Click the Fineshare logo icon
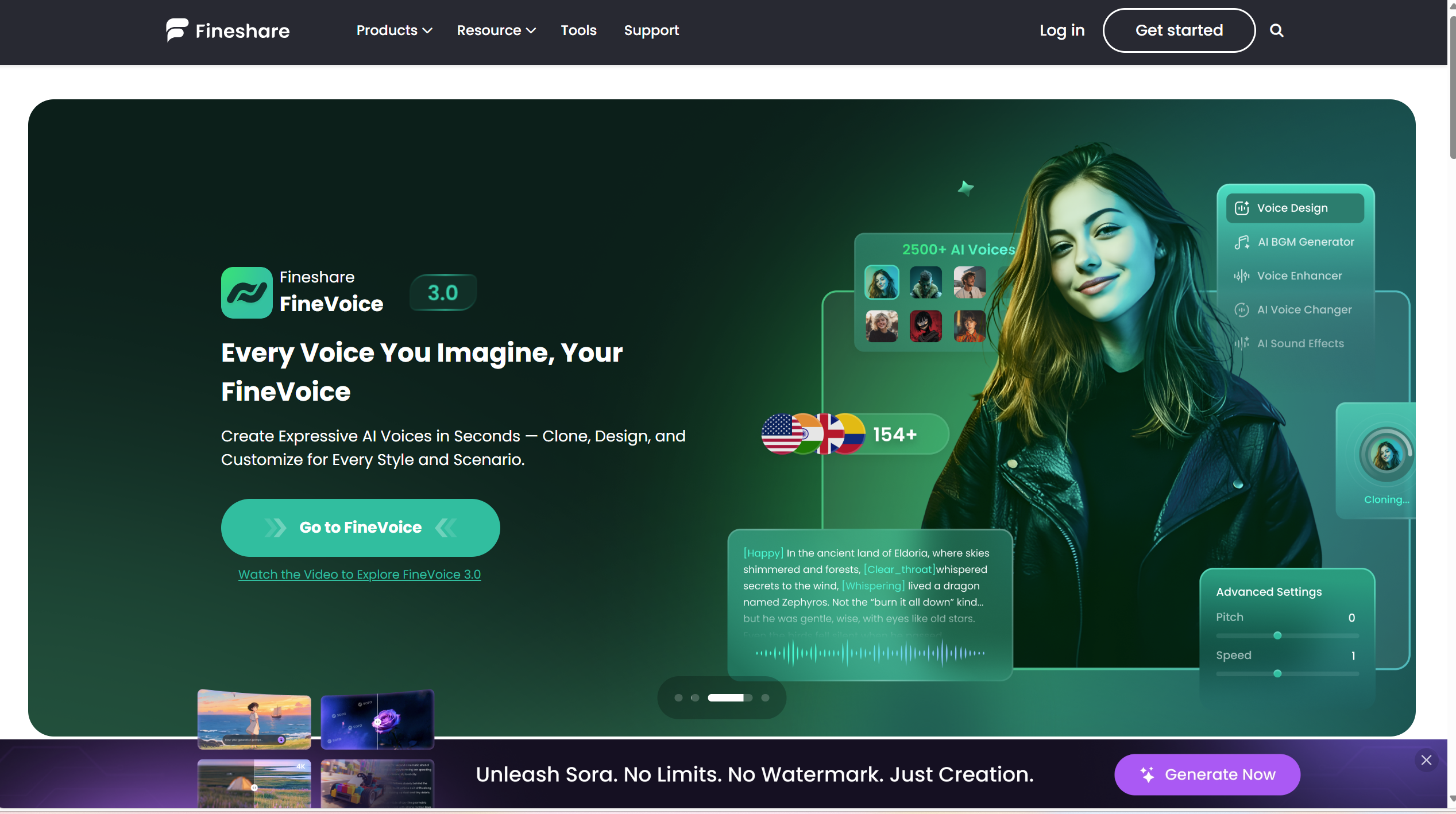 177,30
